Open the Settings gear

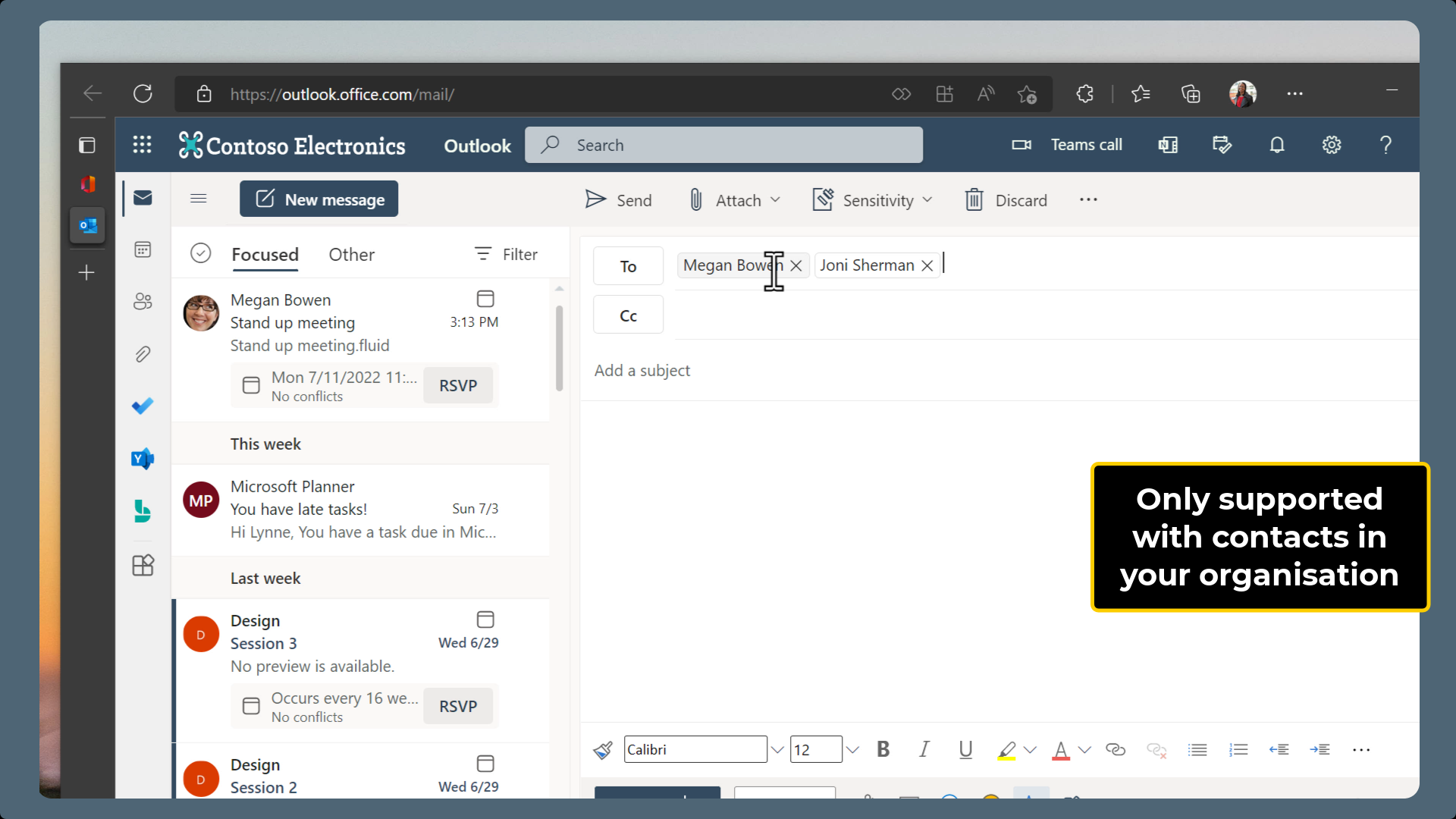click(x=1332, y=144)
